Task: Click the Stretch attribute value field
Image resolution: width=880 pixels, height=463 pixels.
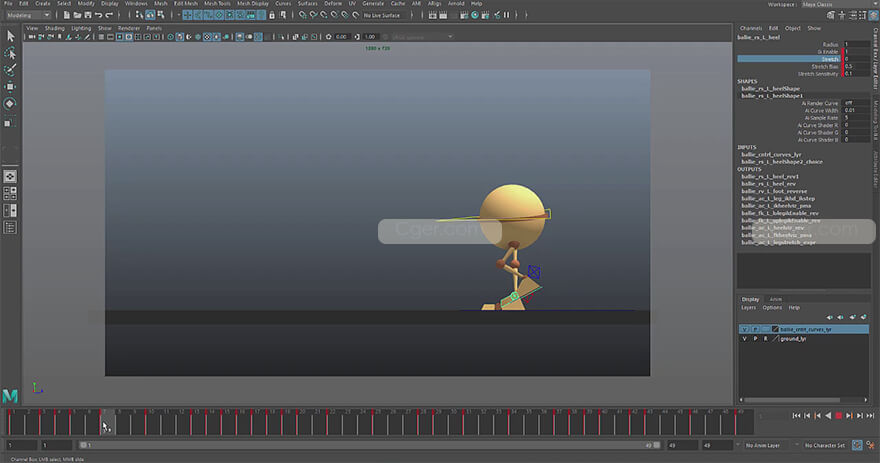Action: pyautogui.click(x=857, y=59)
